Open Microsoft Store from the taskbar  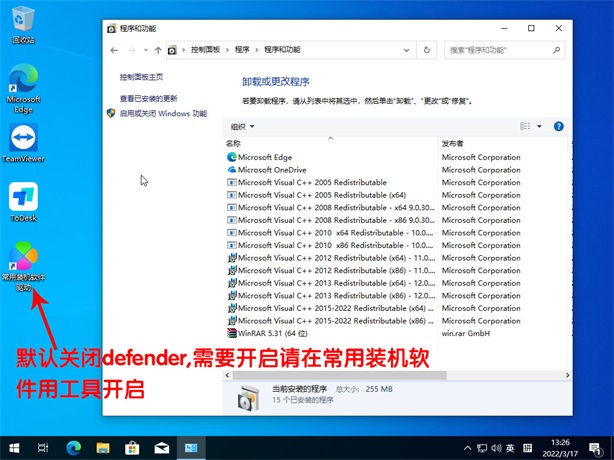pyautogui.click(x=132, y=448)
